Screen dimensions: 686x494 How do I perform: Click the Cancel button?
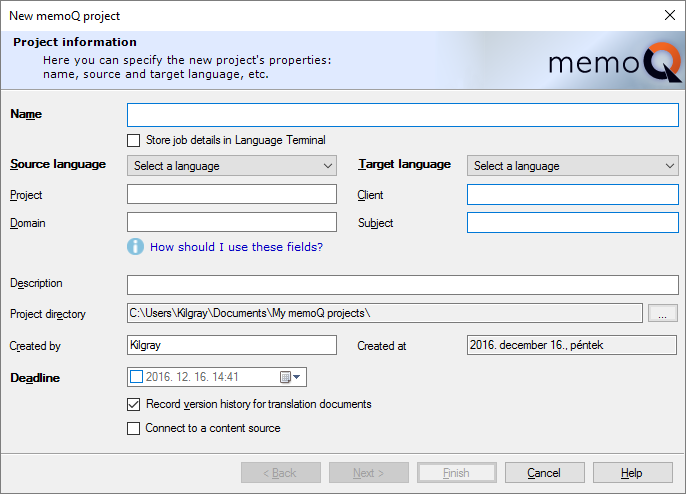[544, 473]
